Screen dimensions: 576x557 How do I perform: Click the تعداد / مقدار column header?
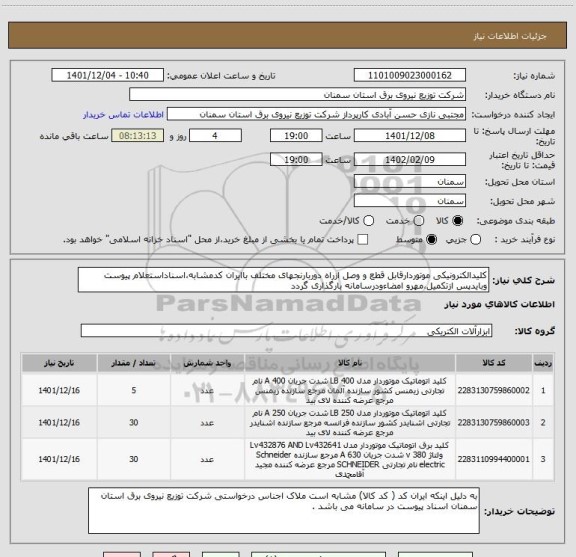click(x=134, y=363)
